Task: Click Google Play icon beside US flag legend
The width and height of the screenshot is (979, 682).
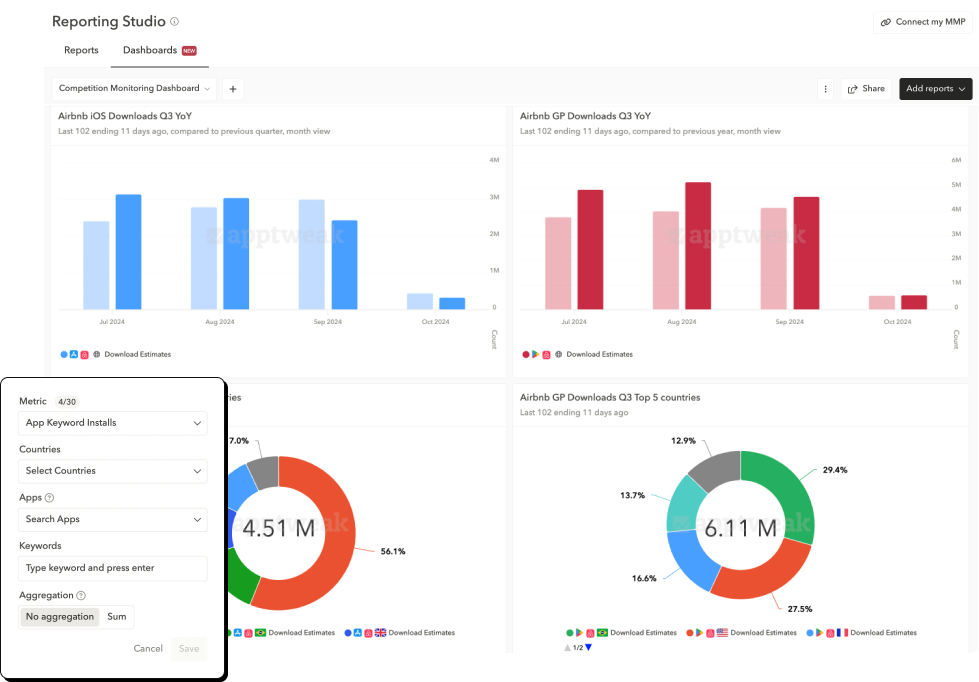Action: (x=699, y=633)
